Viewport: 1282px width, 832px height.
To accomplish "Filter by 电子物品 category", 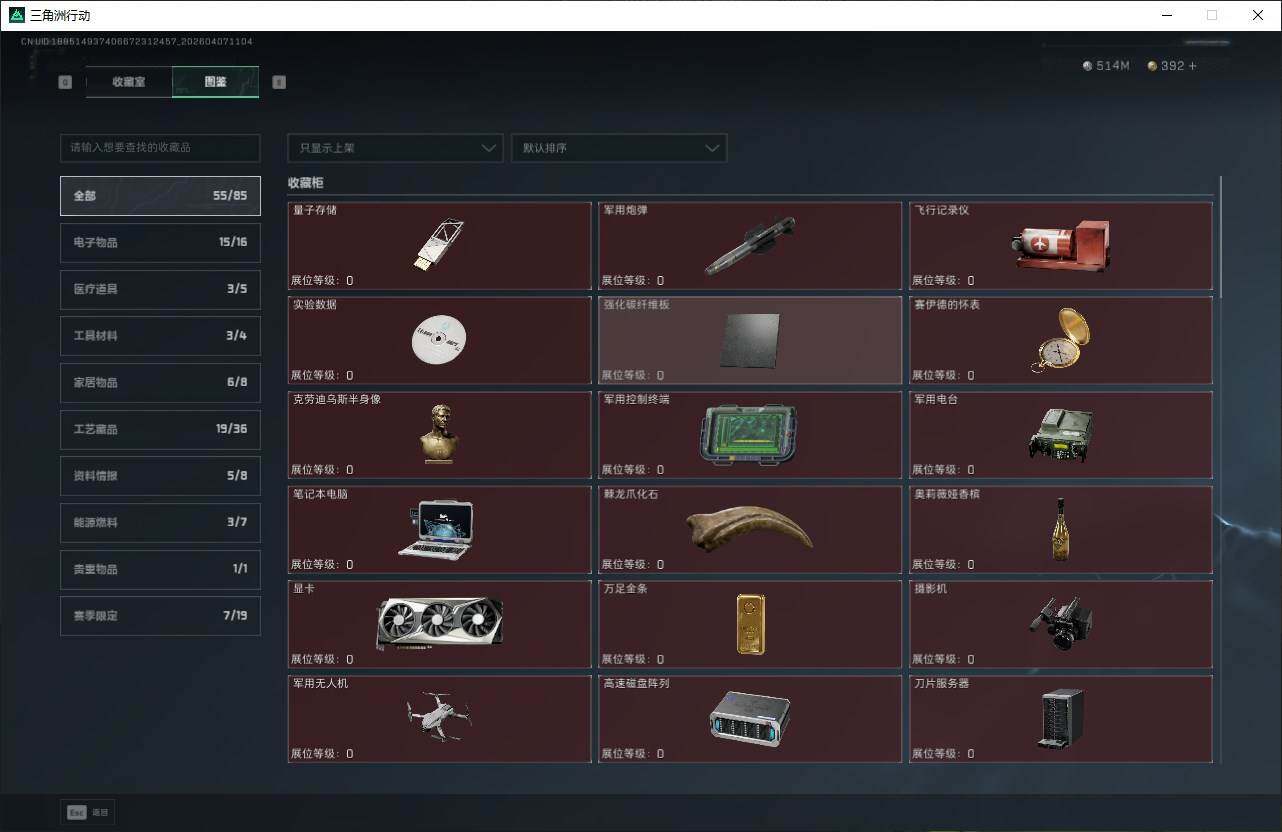I will click(x=160, y=242).
